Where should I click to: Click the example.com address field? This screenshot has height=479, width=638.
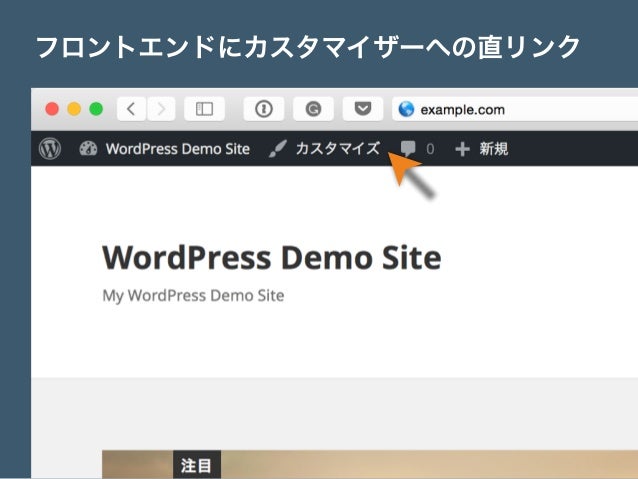(x=515, y=109)
